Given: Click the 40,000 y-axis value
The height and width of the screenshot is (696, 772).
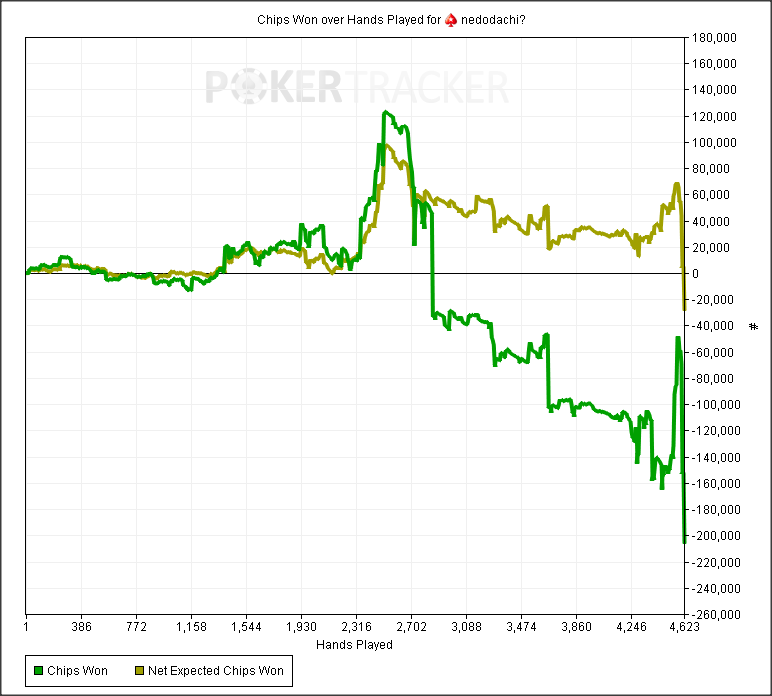Looking at the screenshot, I should pos(711,221).
